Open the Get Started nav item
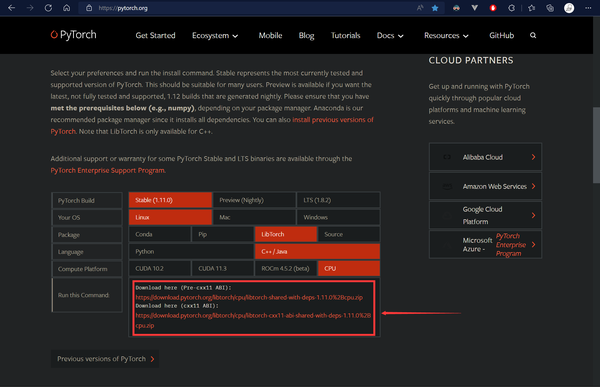The image size is (600, 387). [x=155, y=36]
